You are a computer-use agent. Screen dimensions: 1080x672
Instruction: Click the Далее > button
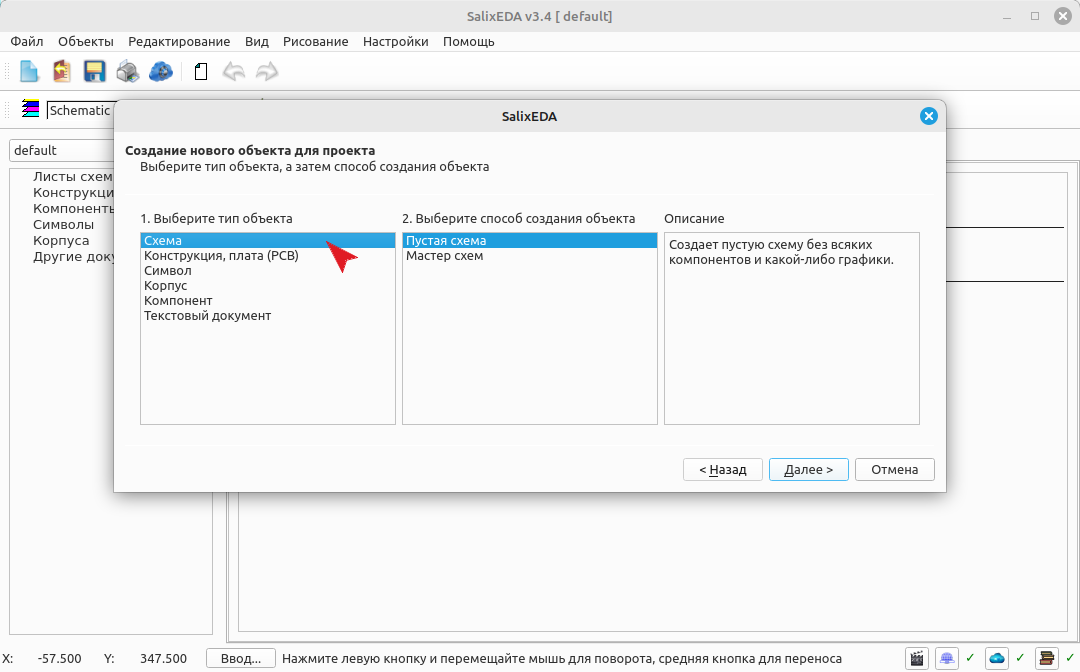[x=809, y=470]
